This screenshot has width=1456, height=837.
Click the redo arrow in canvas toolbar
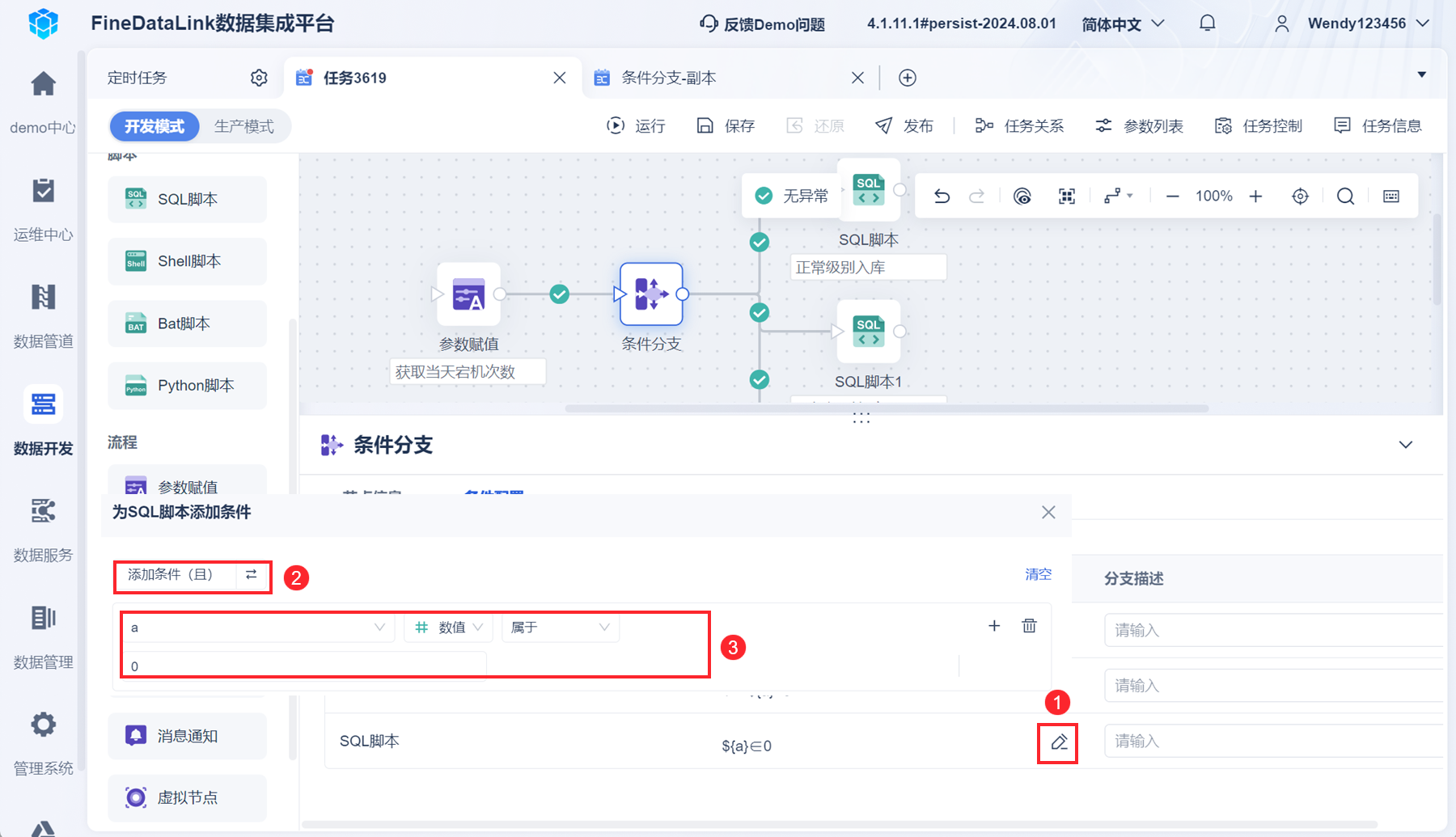point(977,197)
